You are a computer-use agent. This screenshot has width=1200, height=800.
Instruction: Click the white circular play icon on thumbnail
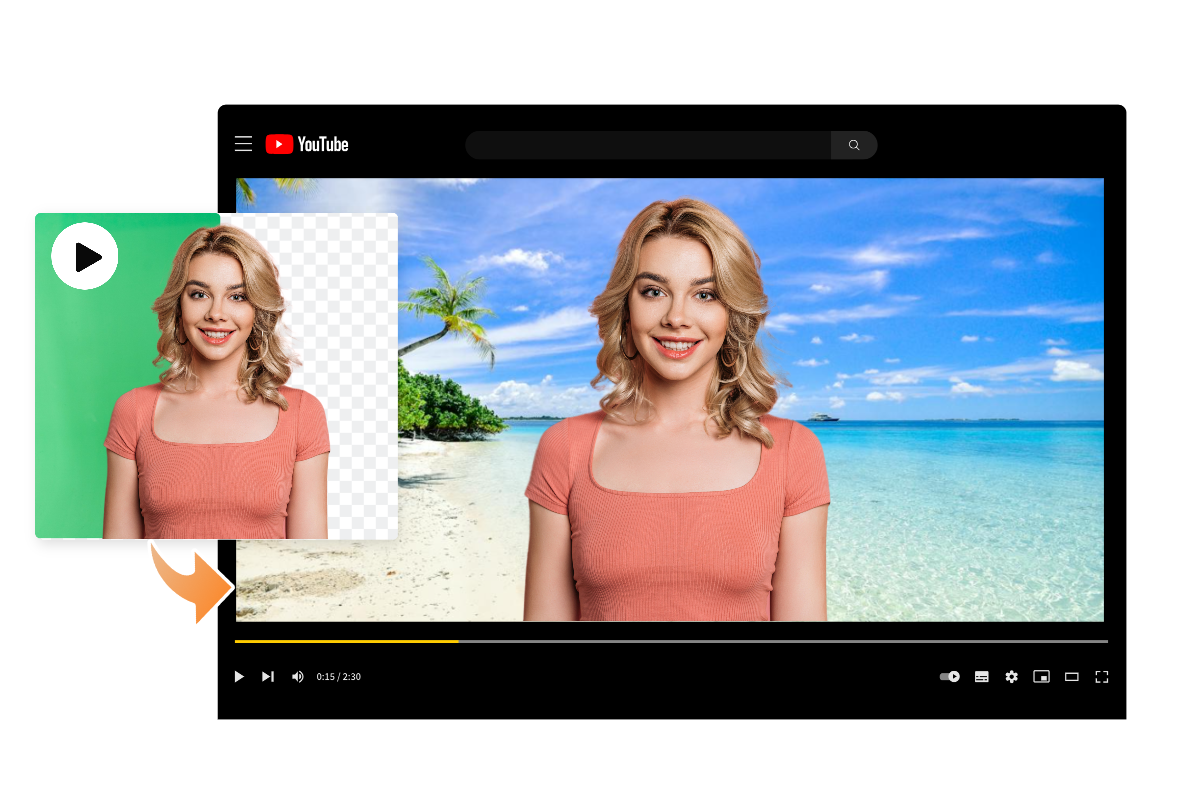click(85, 256)
